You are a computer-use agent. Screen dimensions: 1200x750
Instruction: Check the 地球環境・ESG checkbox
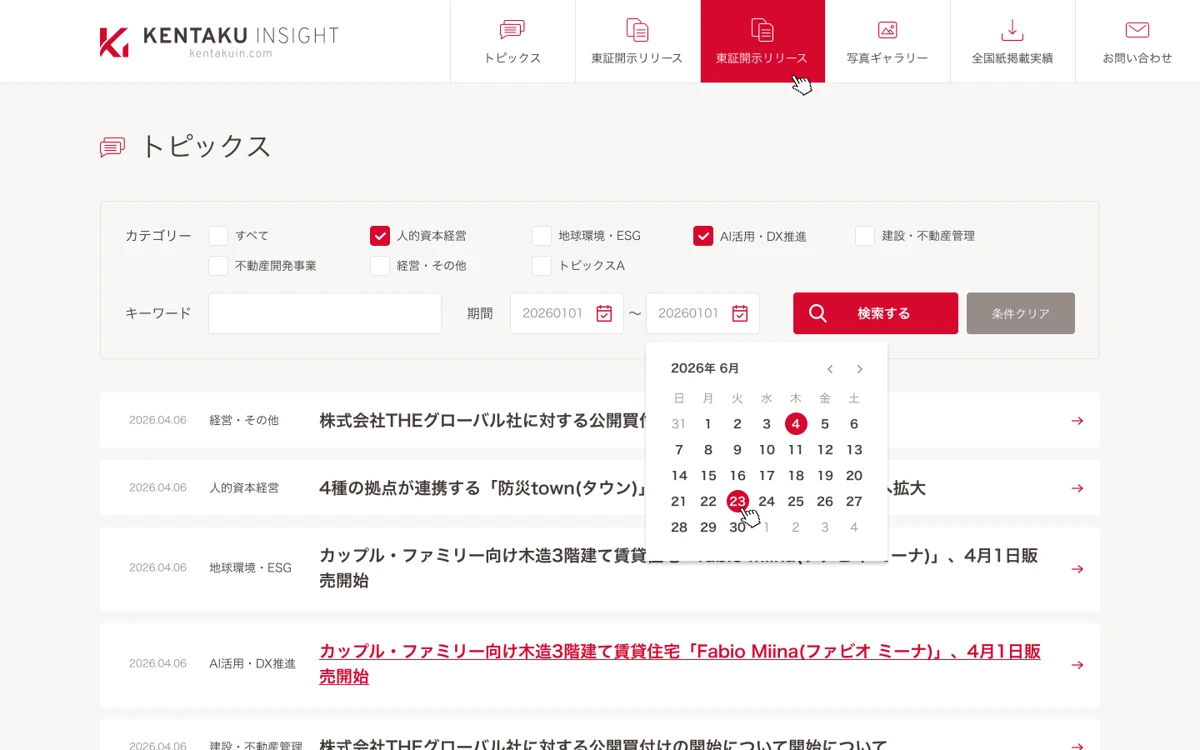[x=542, y=236]
